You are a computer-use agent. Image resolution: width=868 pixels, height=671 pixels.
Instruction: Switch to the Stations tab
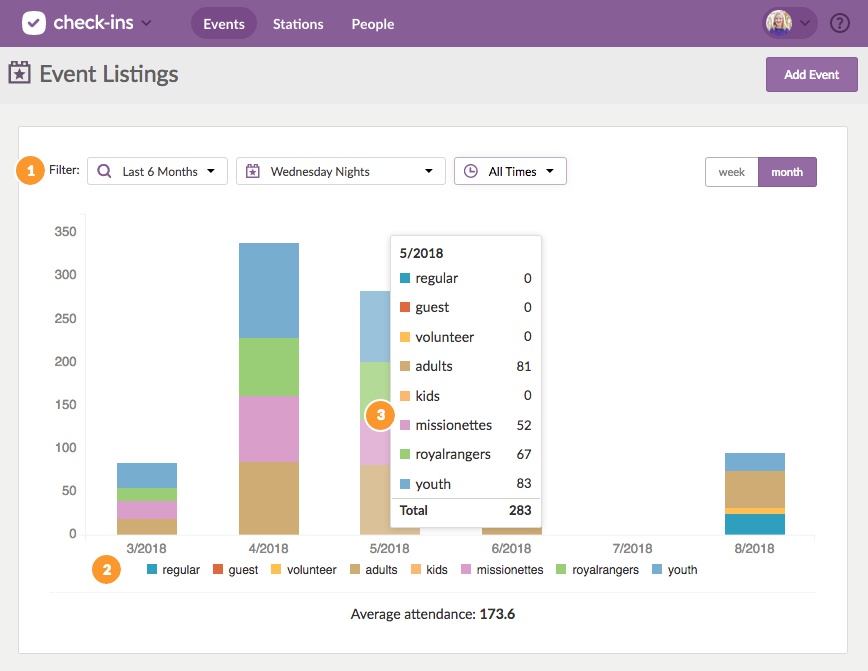(298, 24)
